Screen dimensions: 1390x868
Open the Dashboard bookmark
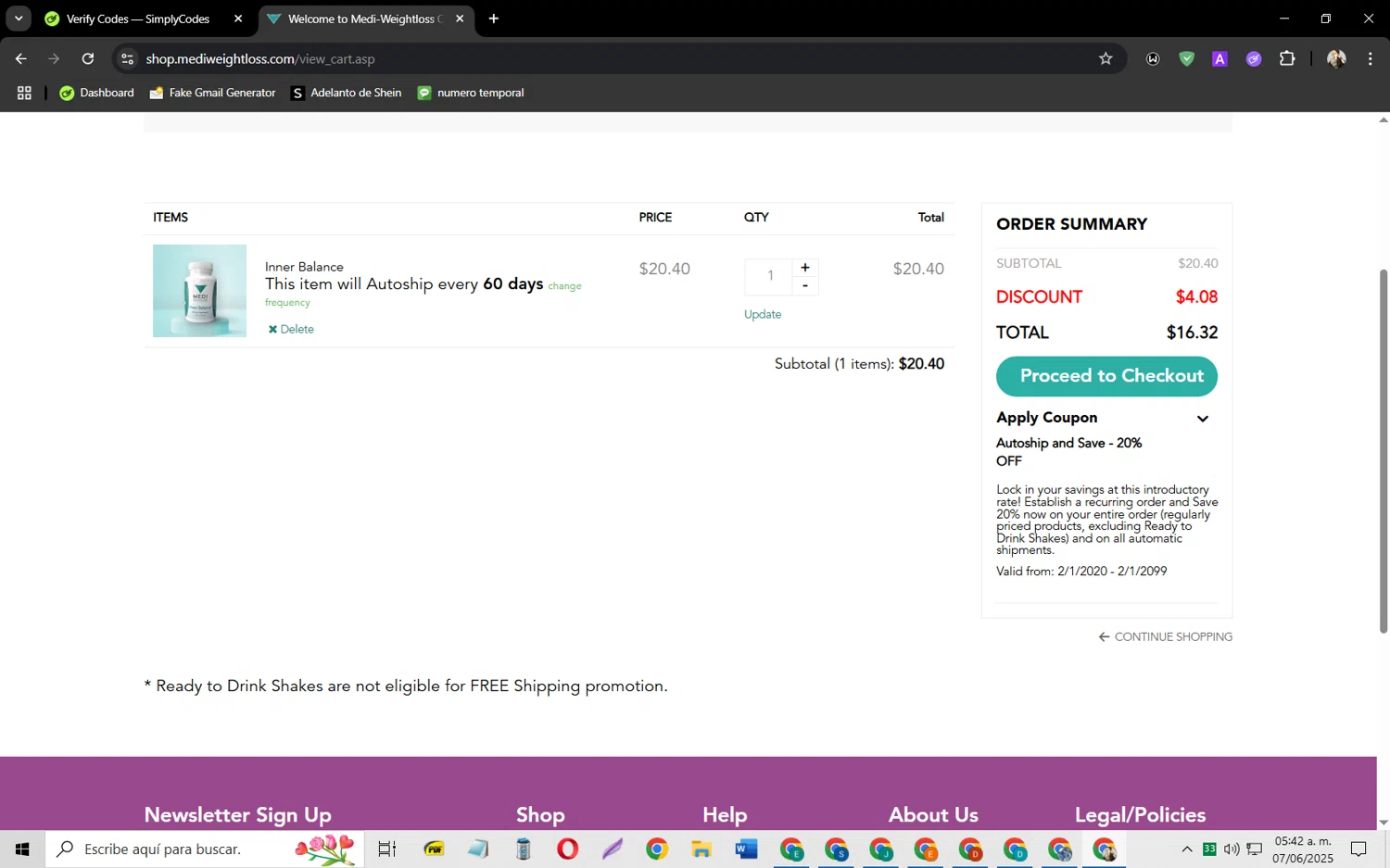point(96,93)
